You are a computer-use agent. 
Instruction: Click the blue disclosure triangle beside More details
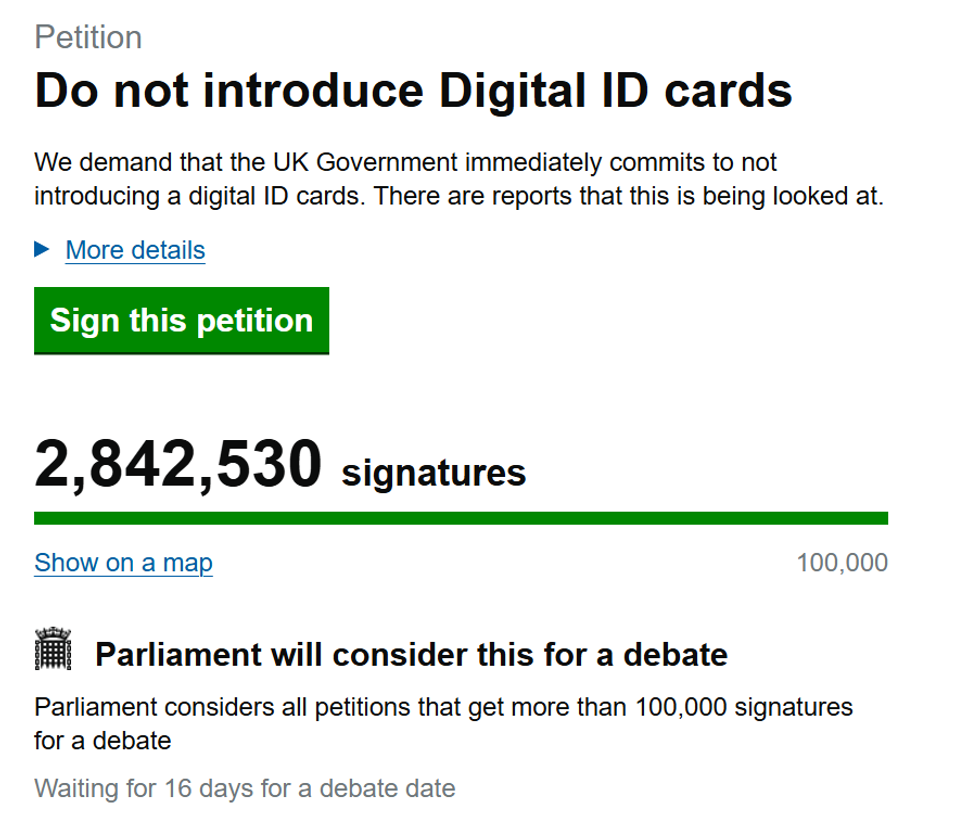coord(41,250)
